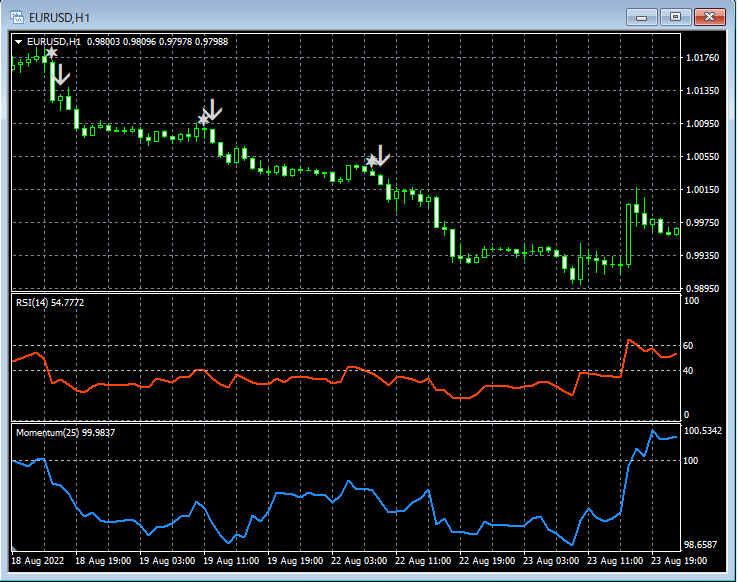Select the first star signal near 18 Aug
This screenshot has width=738, height=582.
pyautogui.click(x=52, y=52)
